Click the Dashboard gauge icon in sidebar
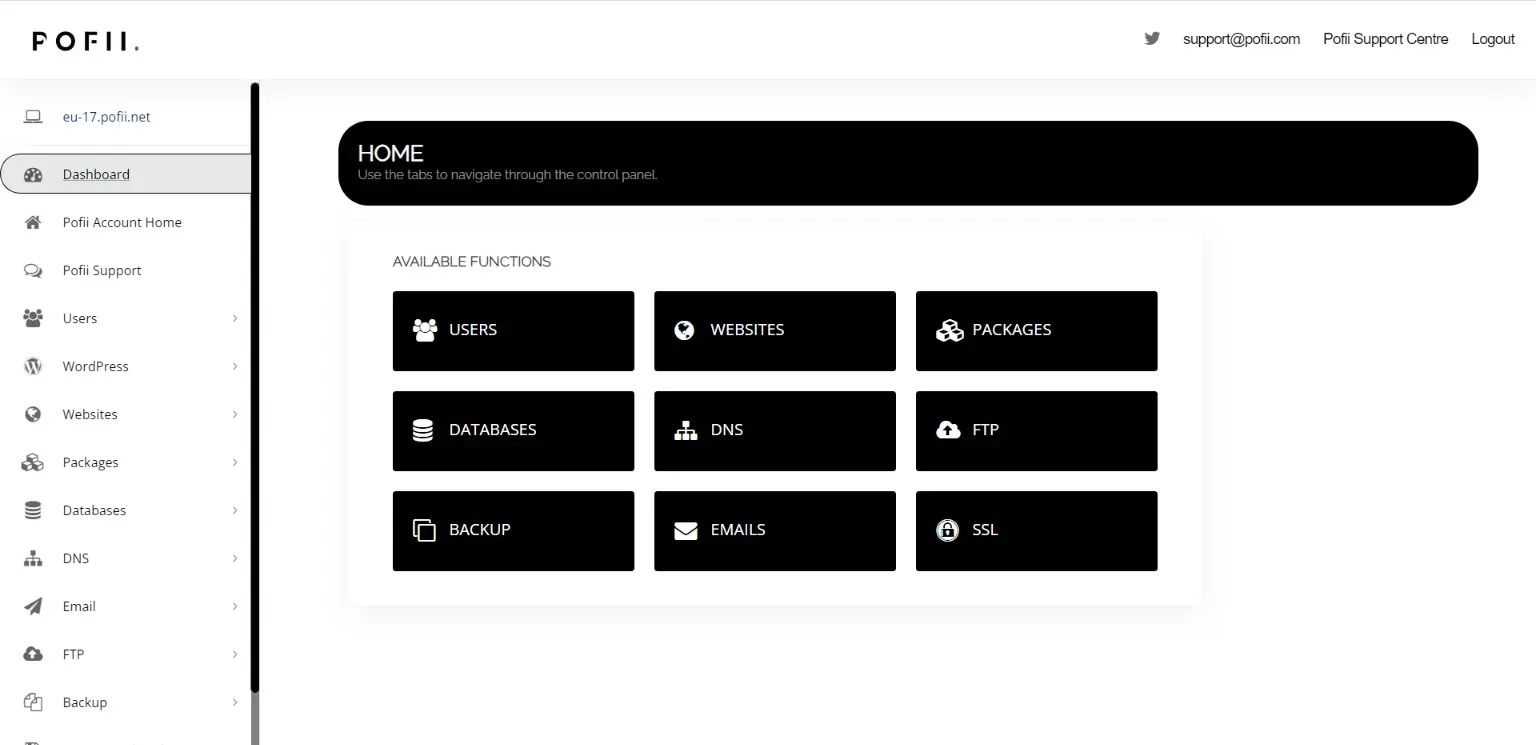The image size is (1536, 745). pyautogui.click(x=33, y=175)
